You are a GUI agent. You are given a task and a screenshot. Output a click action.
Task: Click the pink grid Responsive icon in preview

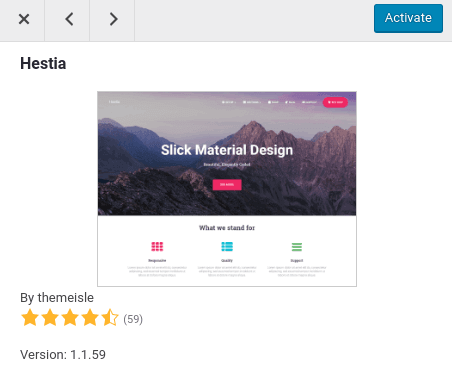[157, 247]
